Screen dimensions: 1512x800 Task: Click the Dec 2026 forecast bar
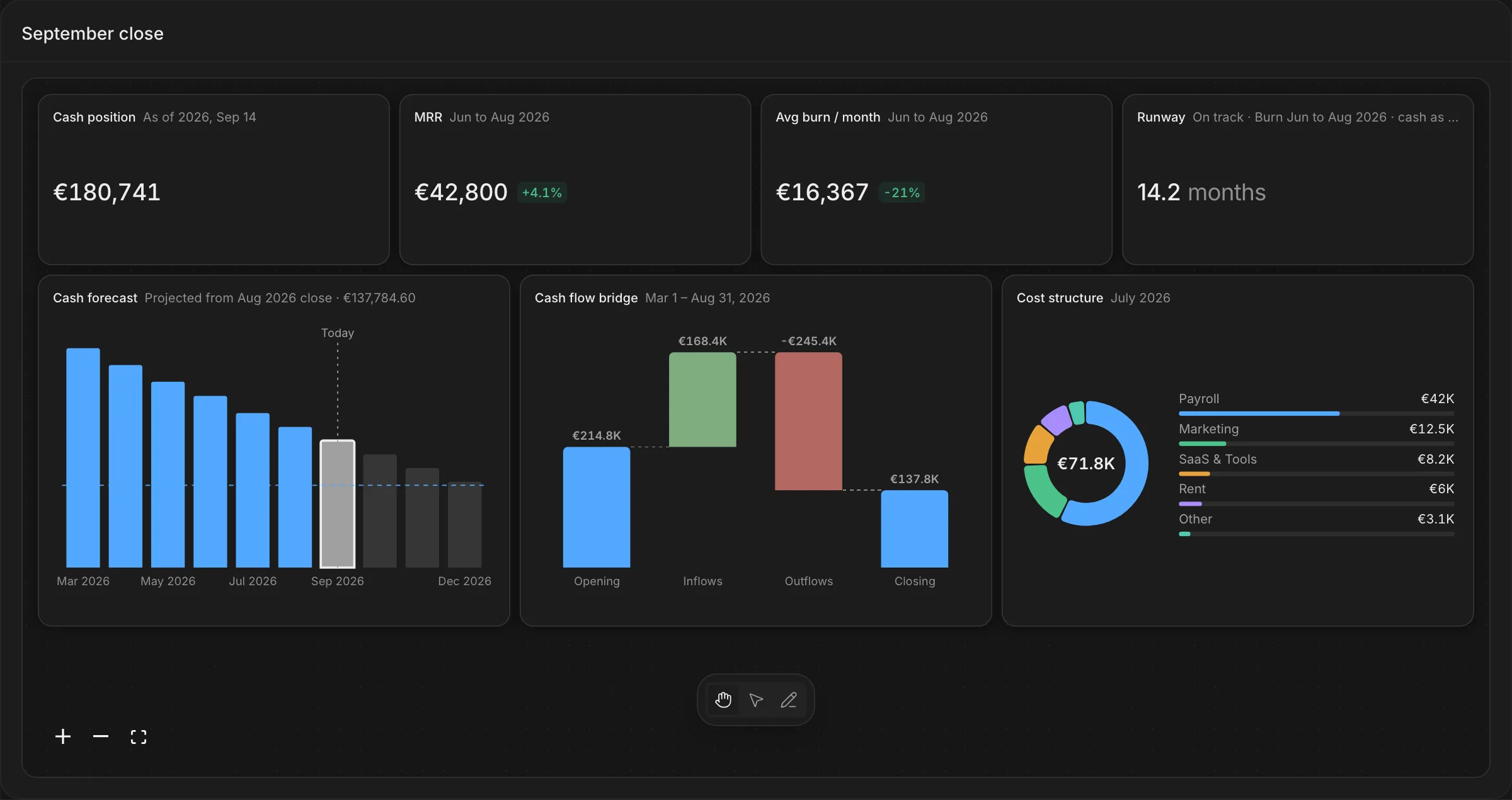[x=465, y=525]
